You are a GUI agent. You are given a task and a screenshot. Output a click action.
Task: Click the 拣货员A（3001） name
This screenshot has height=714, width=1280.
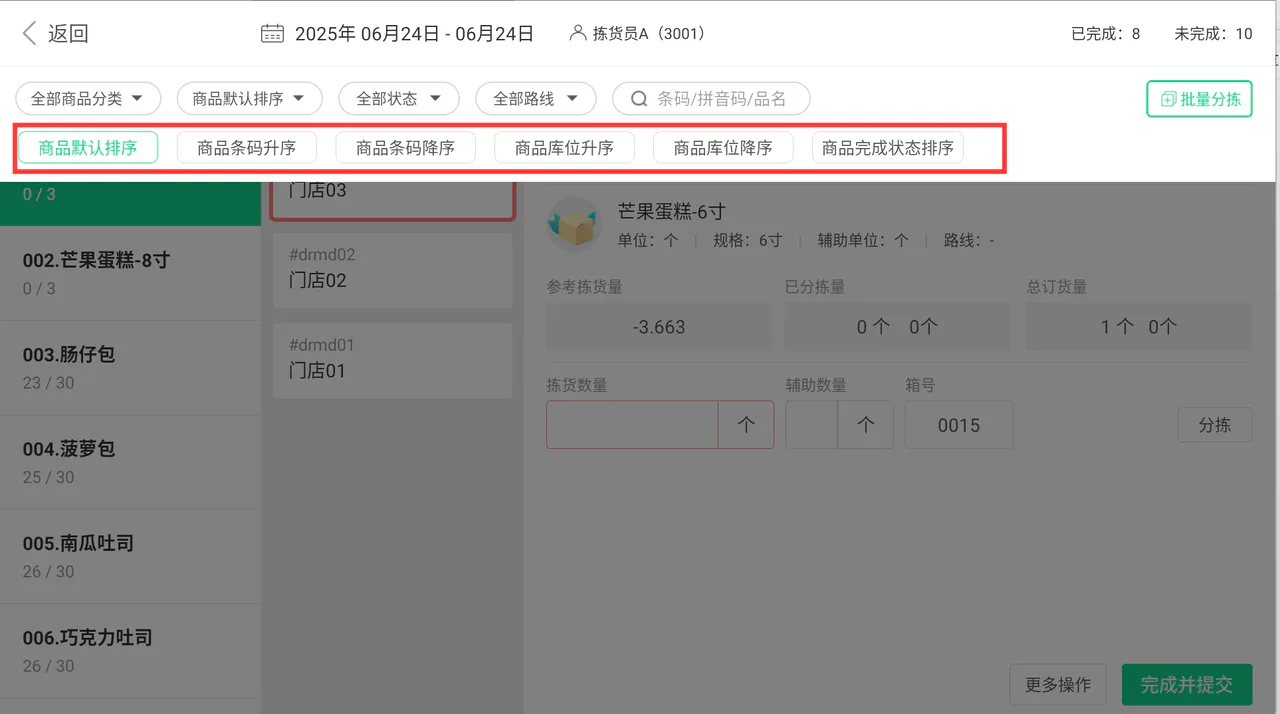click(x=651, y=34)
